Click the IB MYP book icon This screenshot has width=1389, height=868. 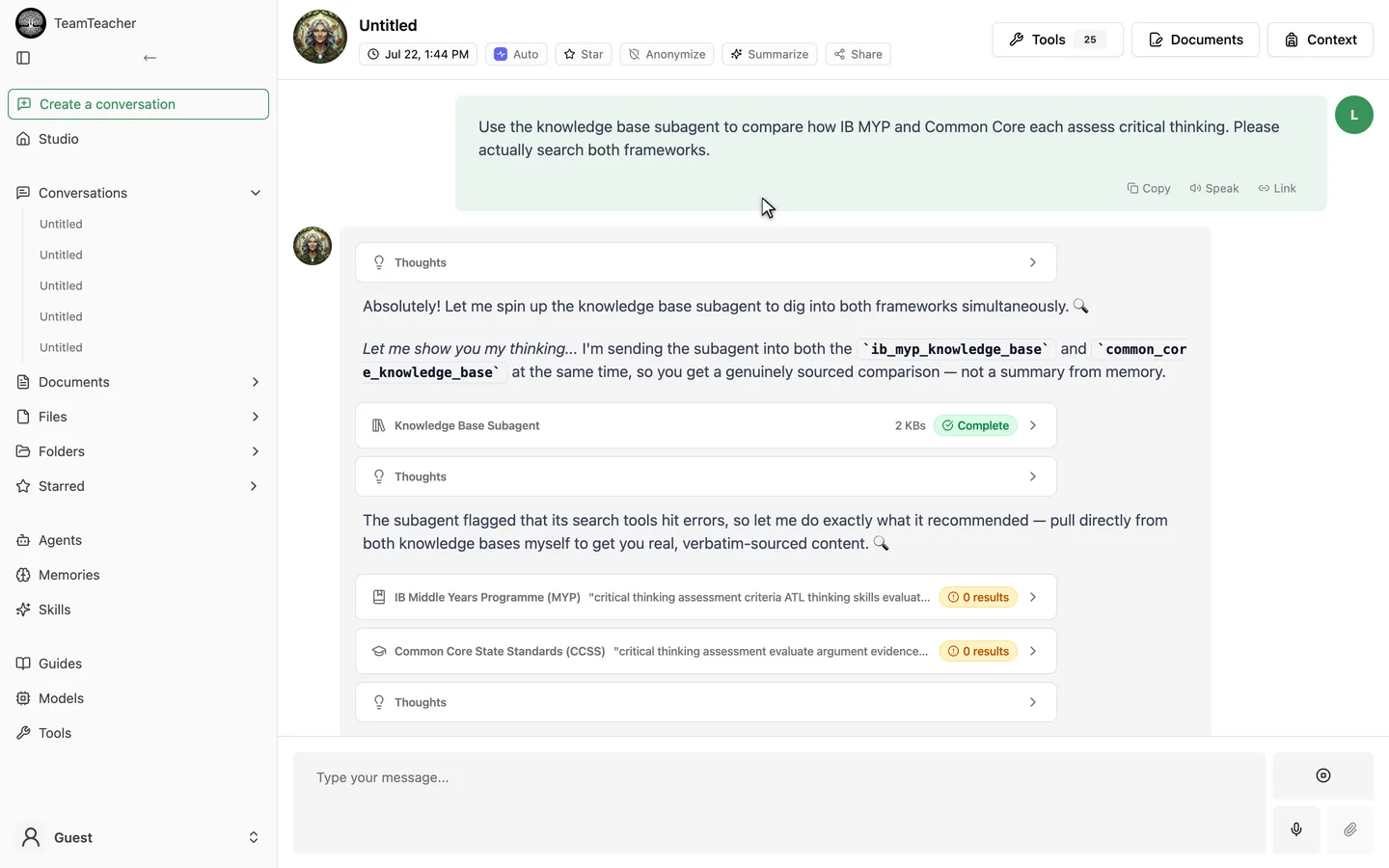[x=379, y=597]
